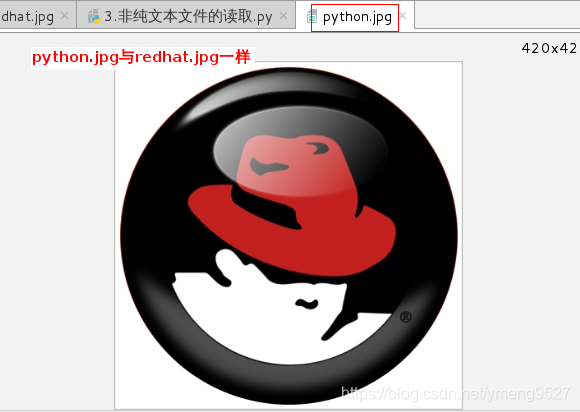The height and width of the screenshot is (412, 580).
Task: Close the 3.非纯文本文件的读取.py tab
Action: (283, 16)
